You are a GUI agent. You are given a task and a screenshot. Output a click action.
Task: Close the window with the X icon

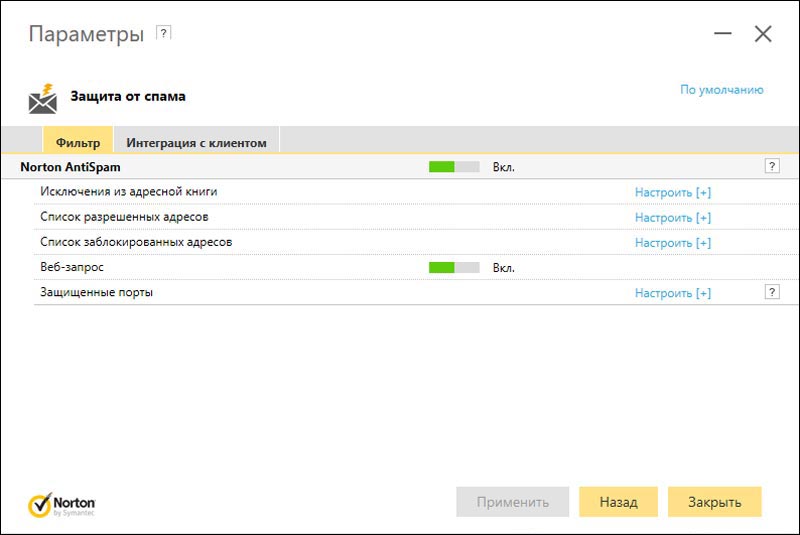coord(763,34)
